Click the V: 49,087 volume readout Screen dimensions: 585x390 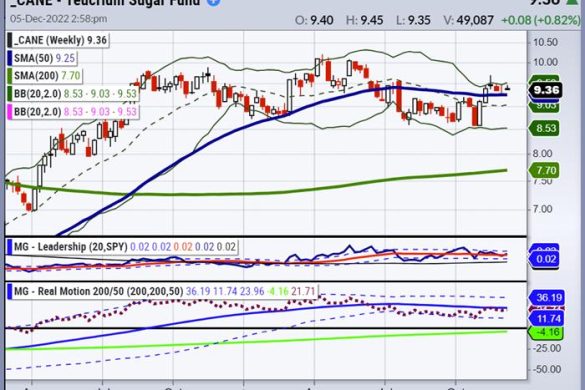coord(469,20)
